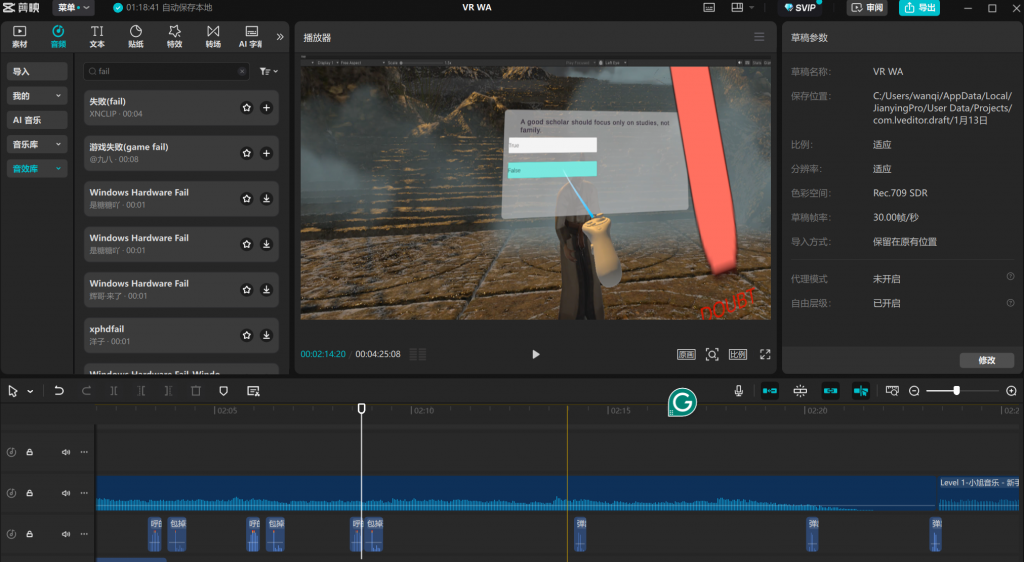Add 游戏失败(game fail) to timeline
Image resolution: width=1024 pixels, height=562 pixels.
coord(266,153)
